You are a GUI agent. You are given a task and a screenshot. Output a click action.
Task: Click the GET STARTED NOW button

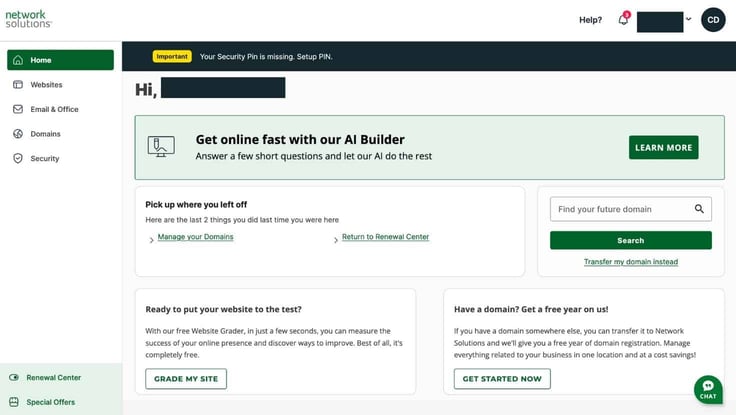pyautogui.click(x=502, y=379)
